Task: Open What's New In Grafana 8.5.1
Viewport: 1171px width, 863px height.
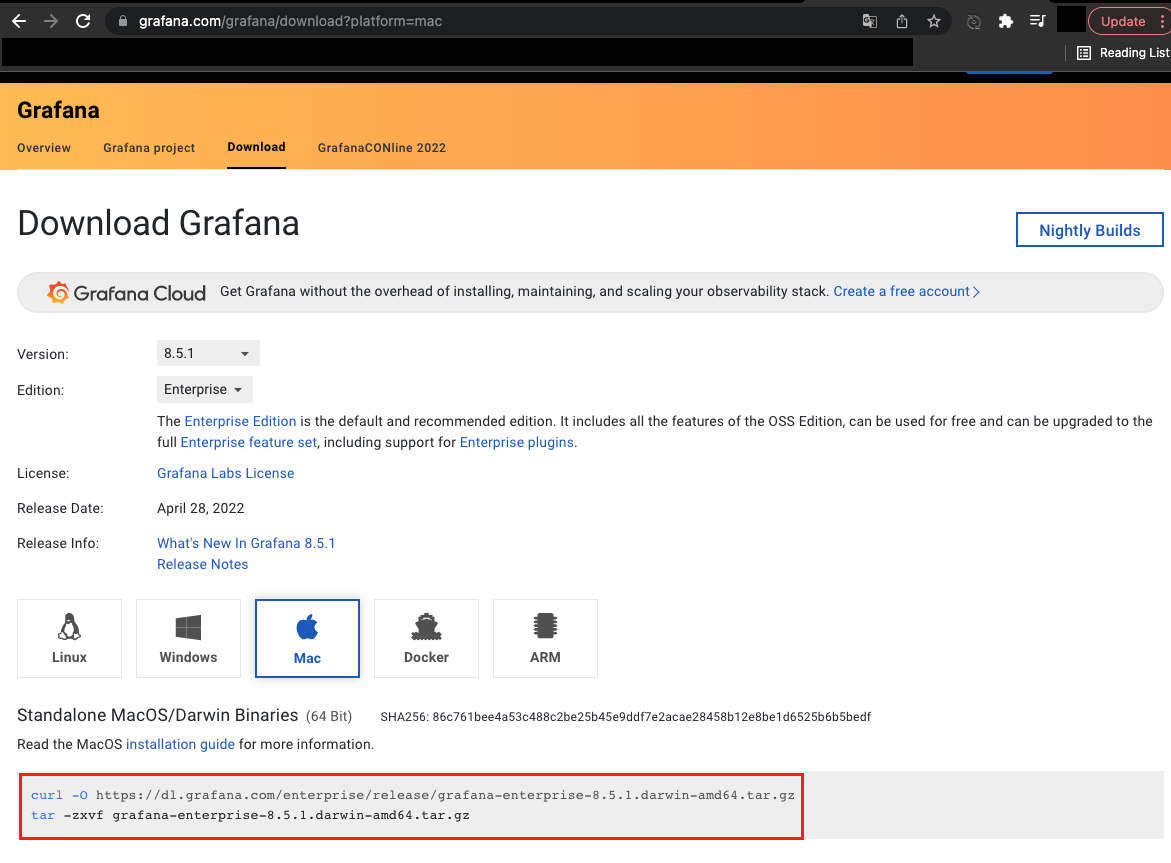Action: point(246,543)
